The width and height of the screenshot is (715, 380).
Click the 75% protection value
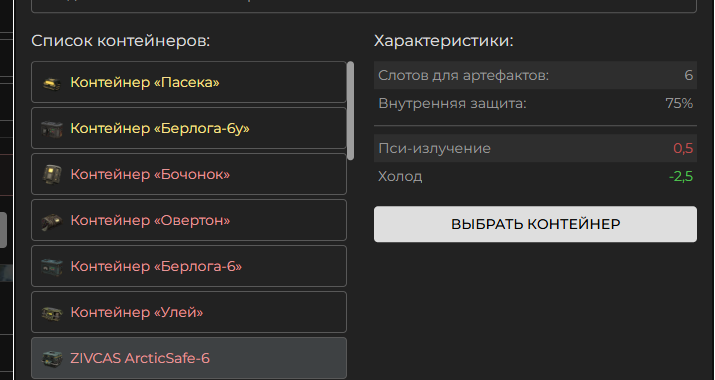pos(679,103)
